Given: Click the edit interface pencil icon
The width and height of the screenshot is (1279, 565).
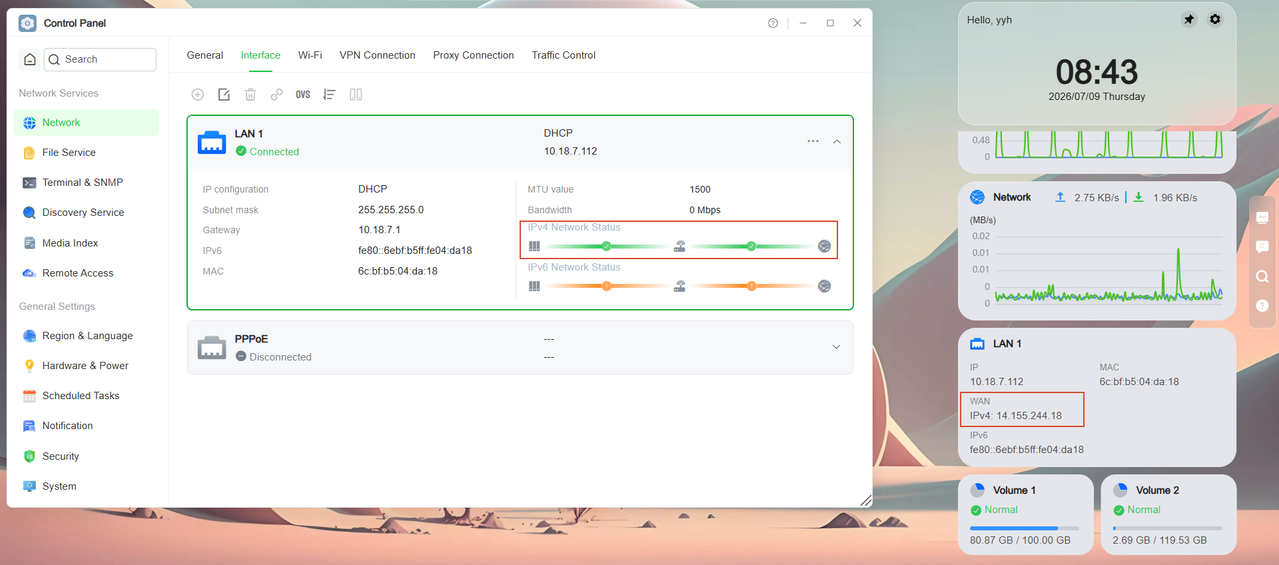Looking at the screenshot, I should coord(224,94).
